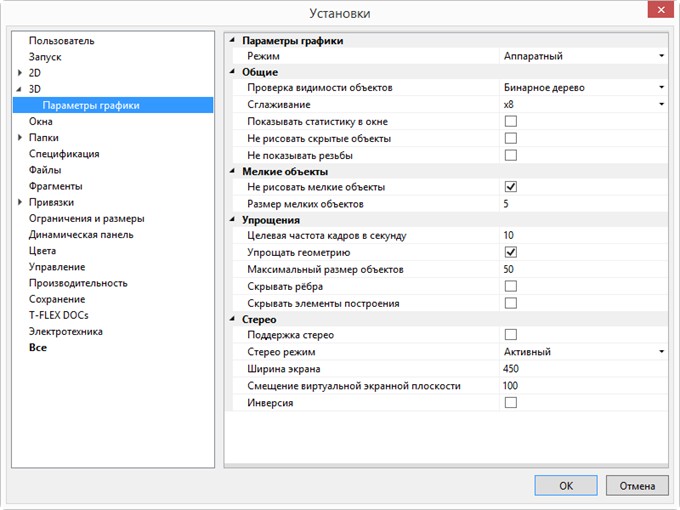The width and height of the screenshot is (680, 510).
Task: Collapse the Стерео section triangle
Action: coord(233,320)
